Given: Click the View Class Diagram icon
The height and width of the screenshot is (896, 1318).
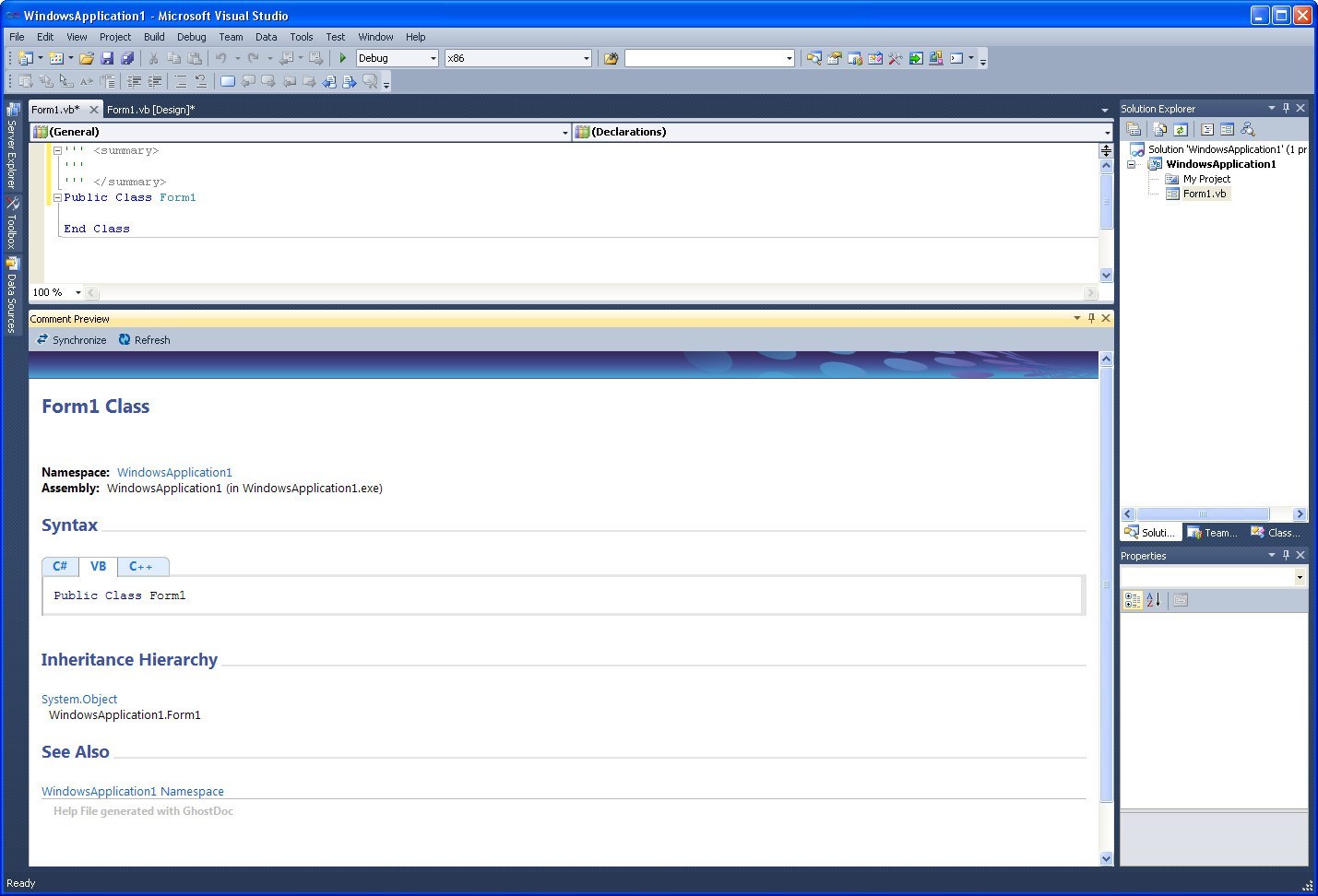Looking at the screenshot, I should click(1248, 129).
